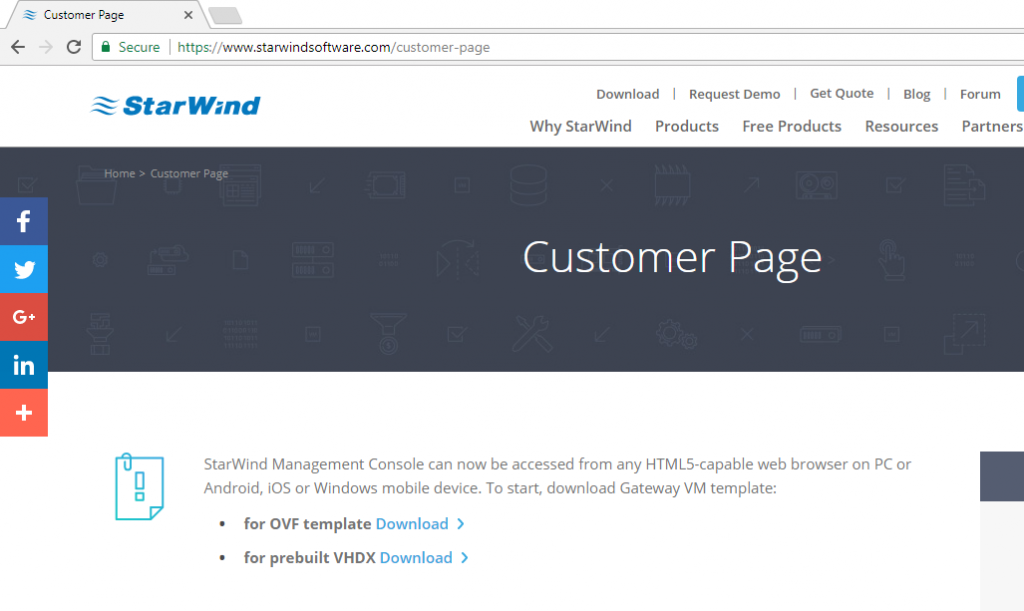Open the Forum link
The width and height of the screenshot is (1024, 611).
980,94
